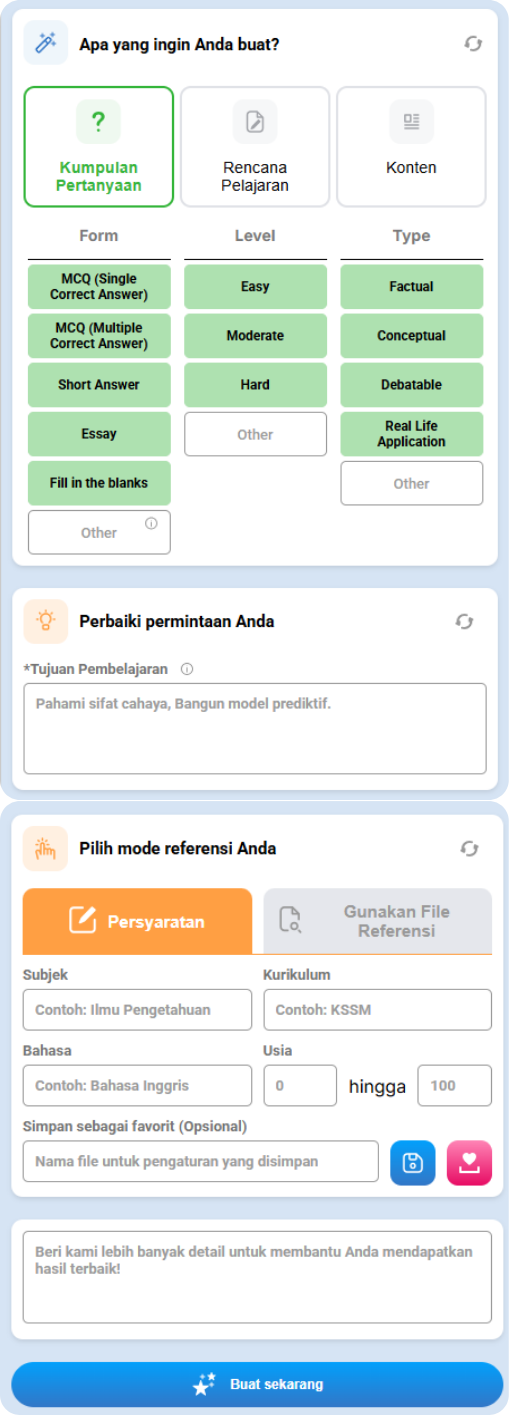Click into the 'Tujuan Pembelajaran' text area

255,729
